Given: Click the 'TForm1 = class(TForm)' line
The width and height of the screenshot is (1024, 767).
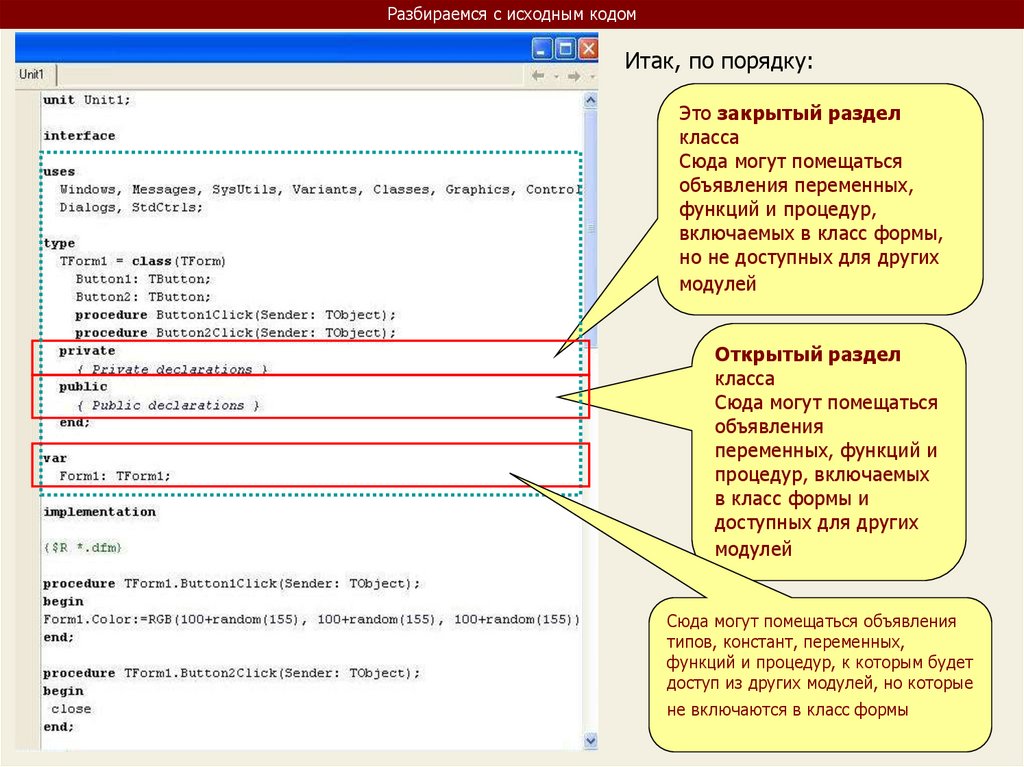Looking at the screenshot, I should click(x=142, y=261).
